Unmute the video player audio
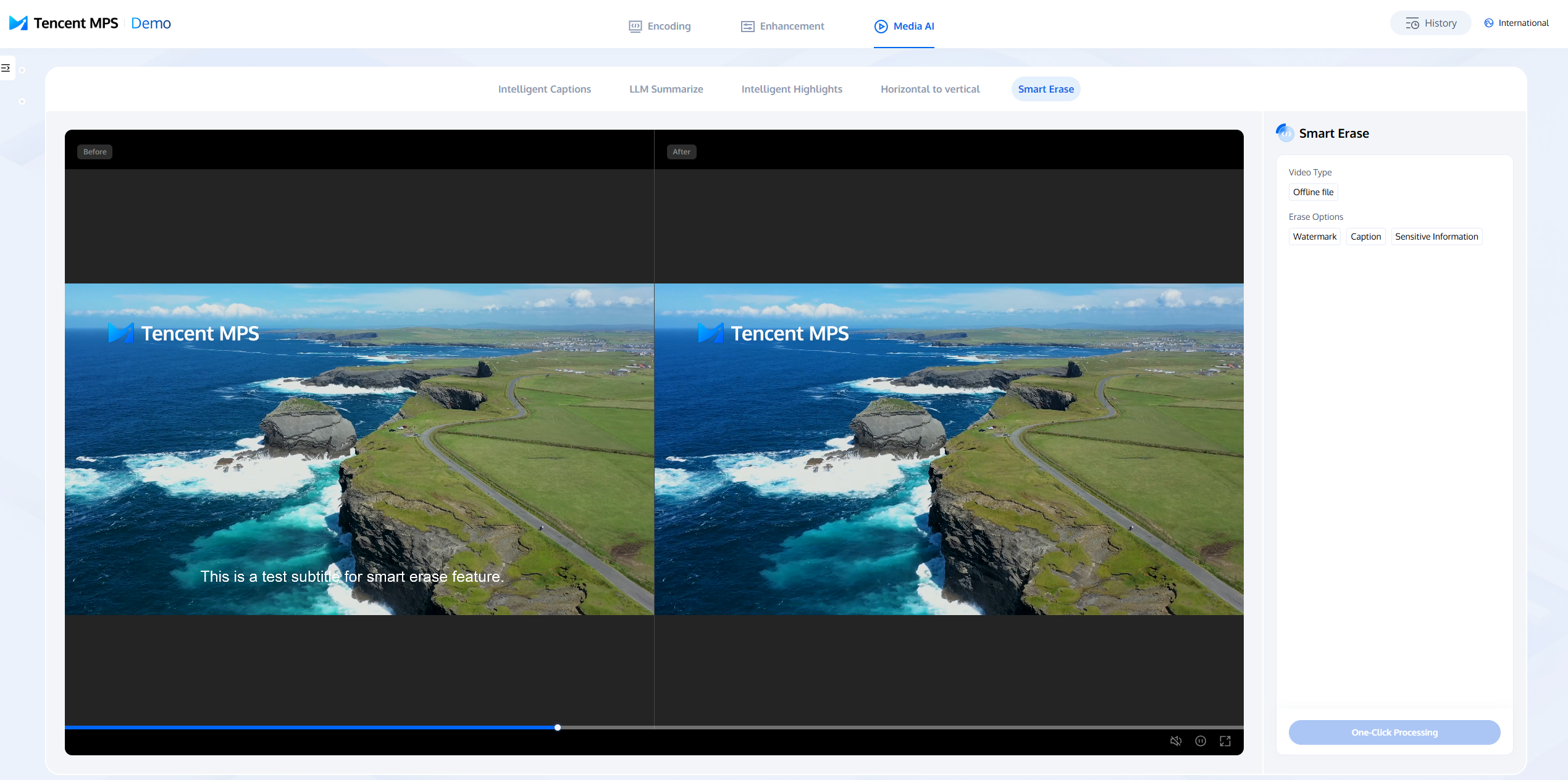The height and width of the screenshot is (780, 1568). (1176, 741)
